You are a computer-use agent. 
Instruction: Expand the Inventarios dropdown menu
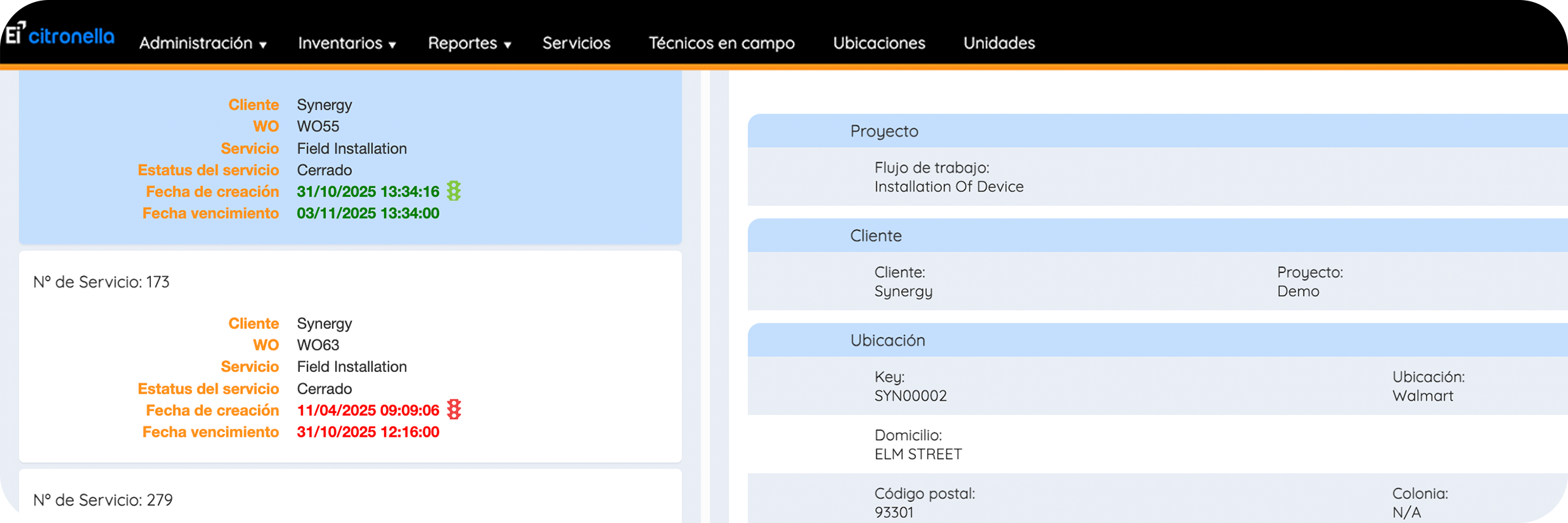click(347, 43)
